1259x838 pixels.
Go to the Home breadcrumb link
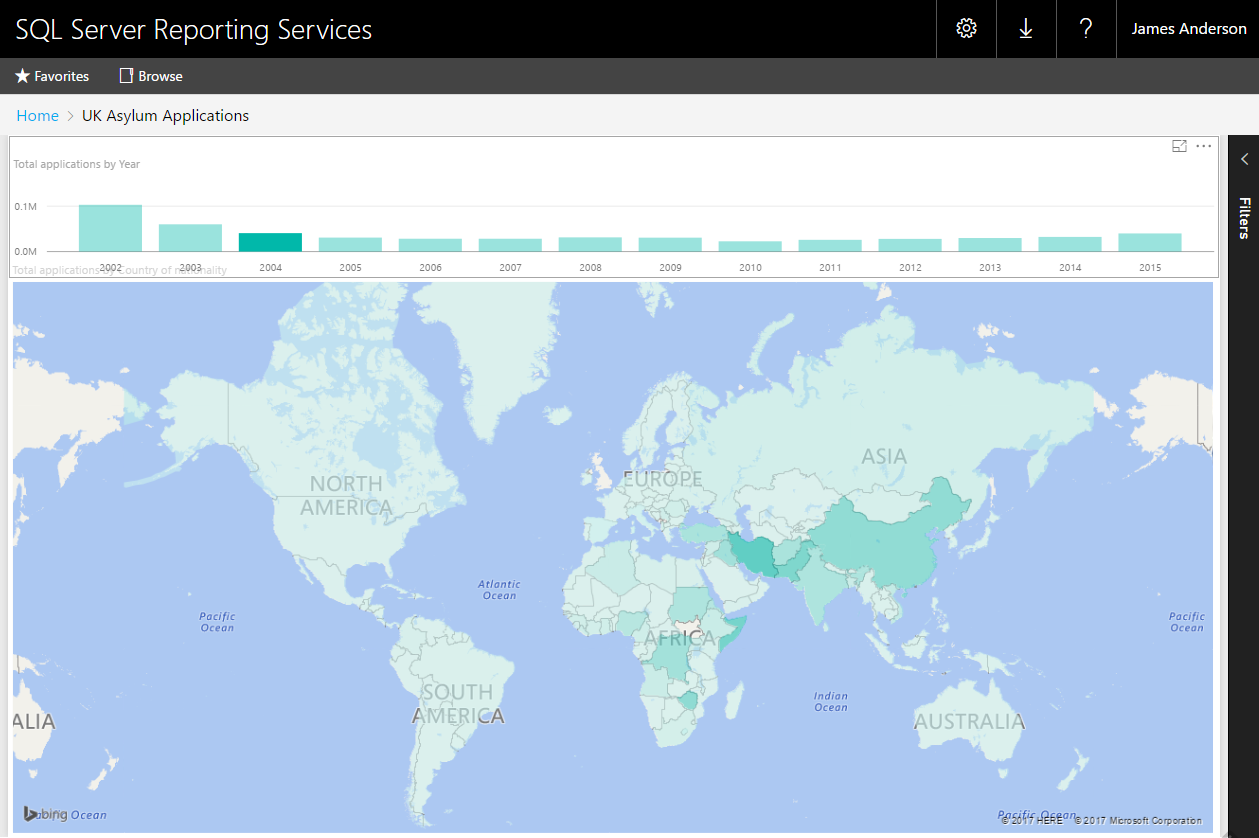(x=37, y=116)
